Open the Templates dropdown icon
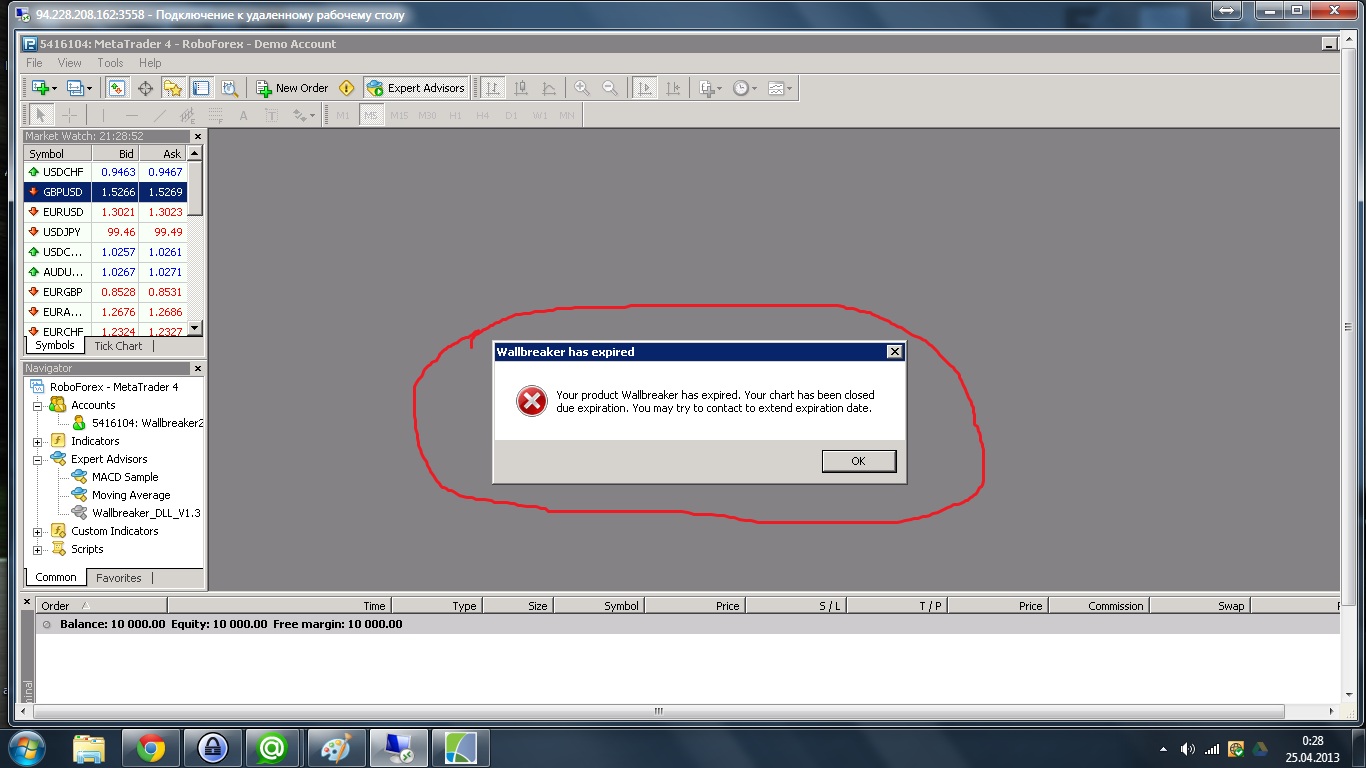The width and height of the screenshot is (1366, 768). pyautogui.click(x=780, y=88)
